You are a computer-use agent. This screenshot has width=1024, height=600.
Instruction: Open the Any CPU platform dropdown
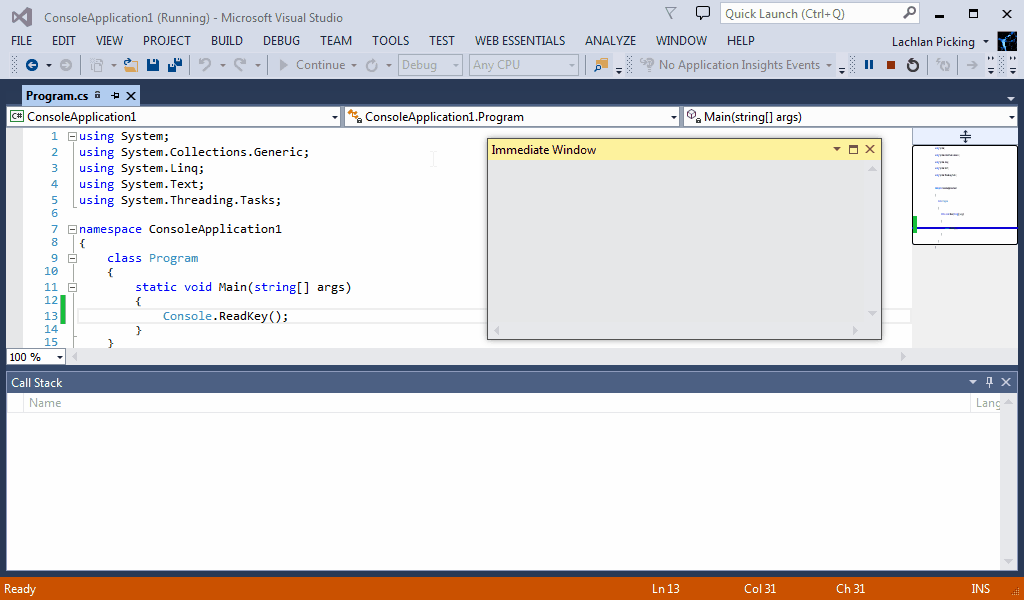click(x=571, y=65)
